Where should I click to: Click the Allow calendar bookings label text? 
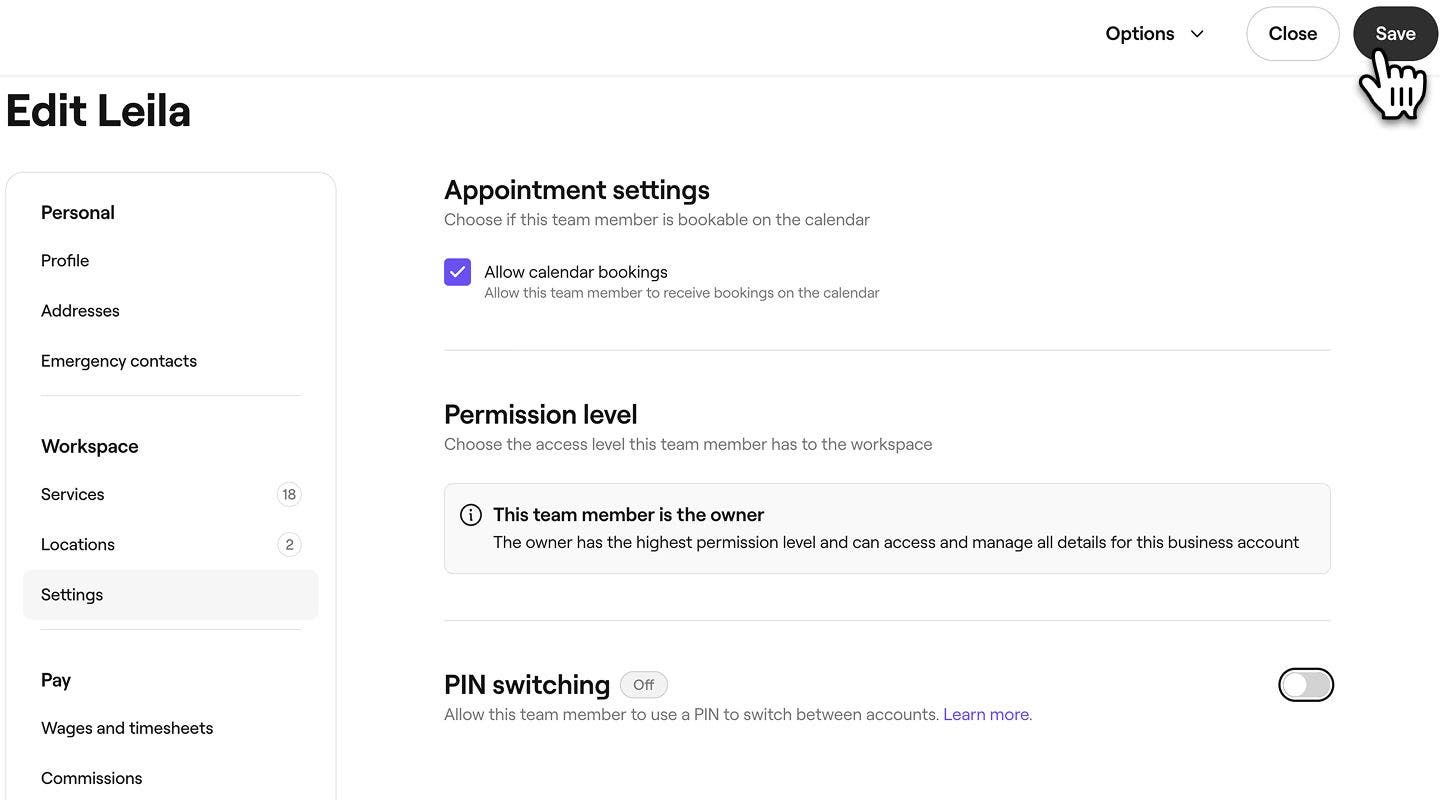point(576,272)
